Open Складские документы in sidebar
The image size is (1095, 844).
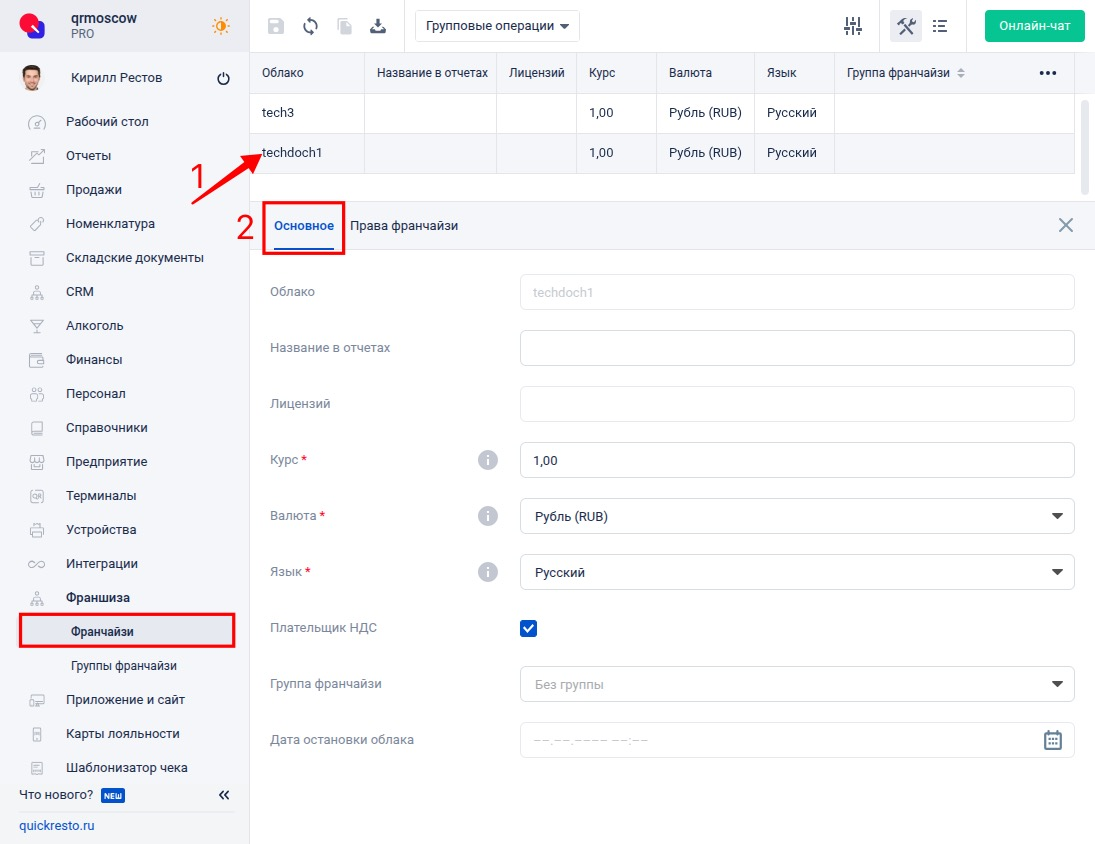(135, 258)
